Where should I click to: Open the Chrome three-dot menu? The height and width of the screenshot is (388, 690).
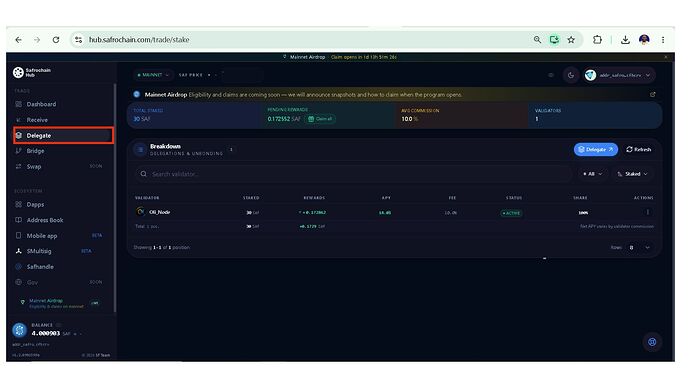(x=663, y=40)
